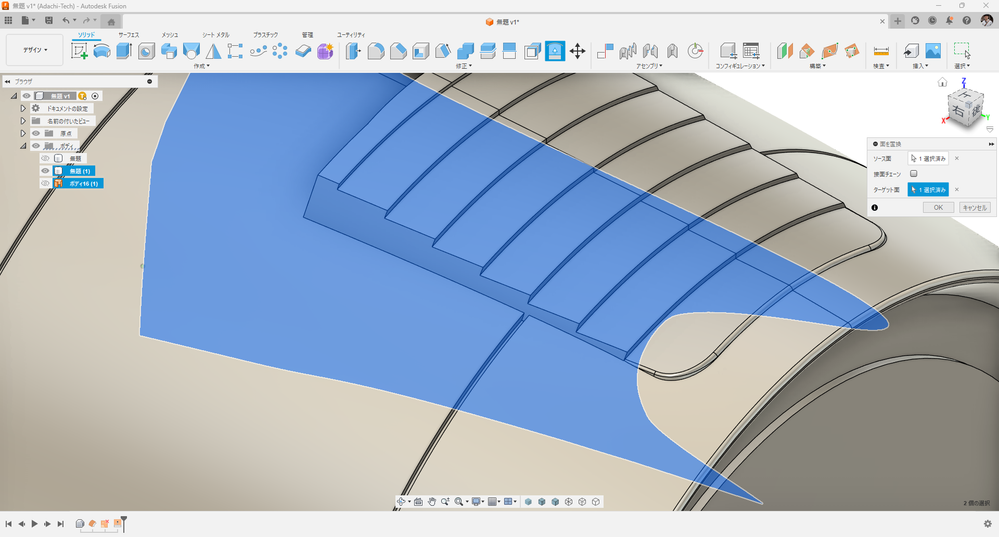Open the Help question mark icon

coord(967,20)
